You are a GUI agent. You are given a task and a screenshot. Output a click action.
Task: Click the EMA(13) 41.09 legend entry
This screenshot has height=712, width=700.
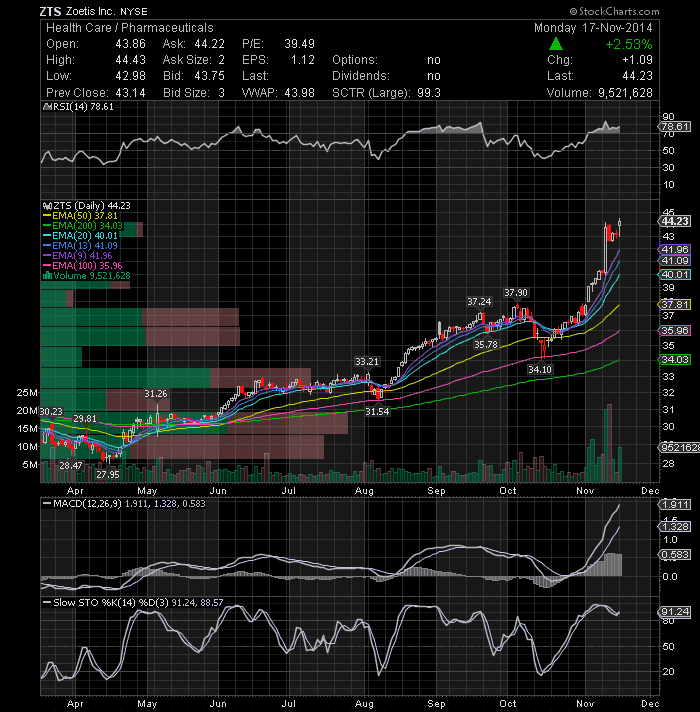(x=80, y=246)
